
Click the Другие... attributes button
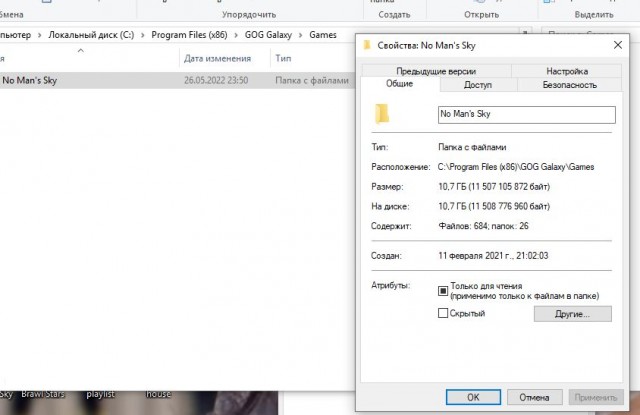coord(573,314)
